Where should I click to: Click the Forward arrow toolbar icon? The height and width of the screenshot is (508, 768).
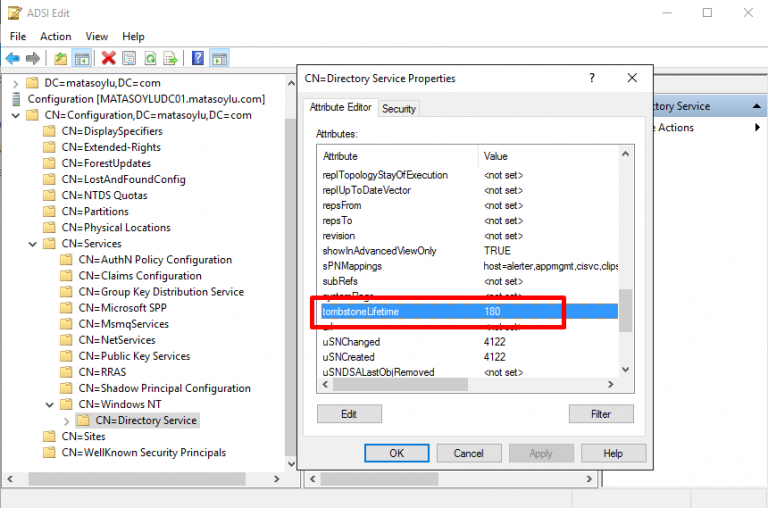click(x=33, y=59)
